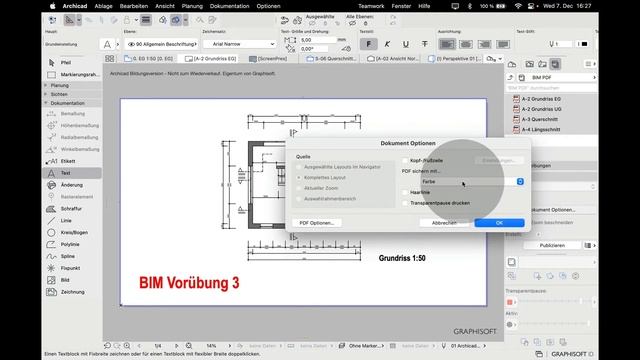This screenshot has height=360, width=640.
Task: Enable Kopf-/Fußzeile checkbox
Action: [405, 160]
